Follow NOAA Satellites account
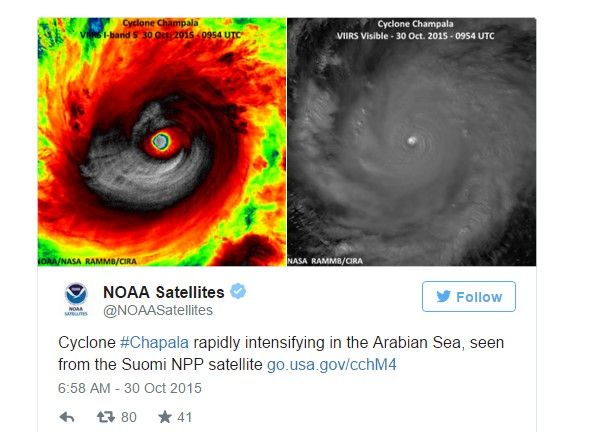Viewport: 604px width, 432px height. tap(468, 297)
